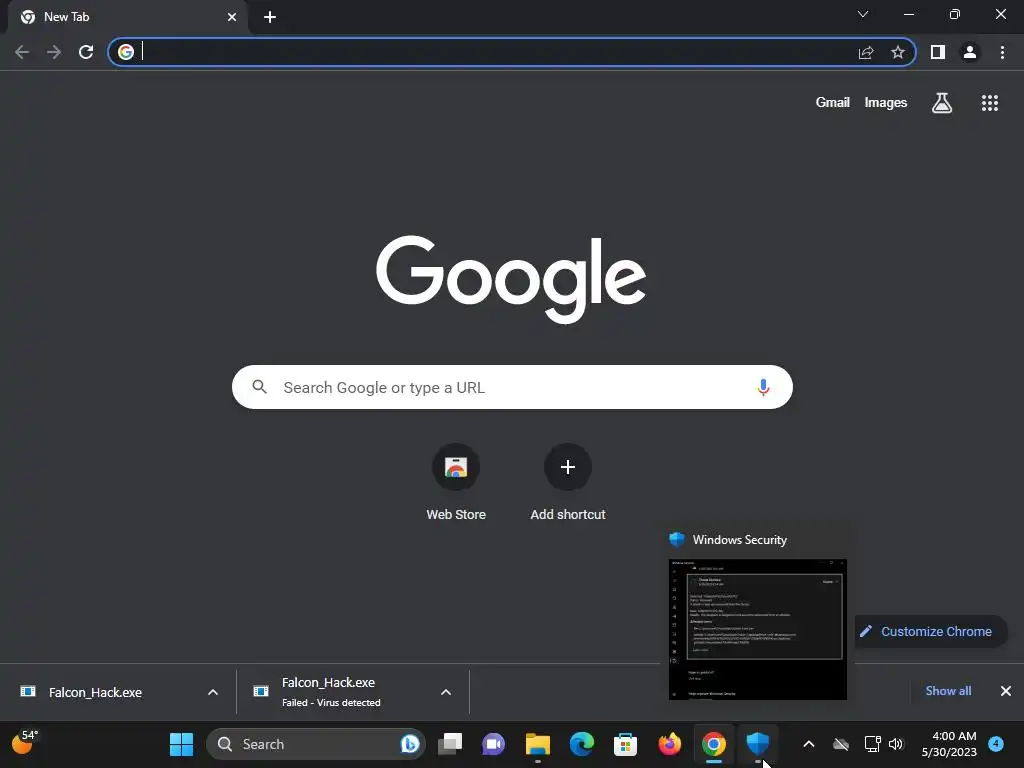Reload the page
Screen dimensions: 1024x768
[x=86, y=52]
